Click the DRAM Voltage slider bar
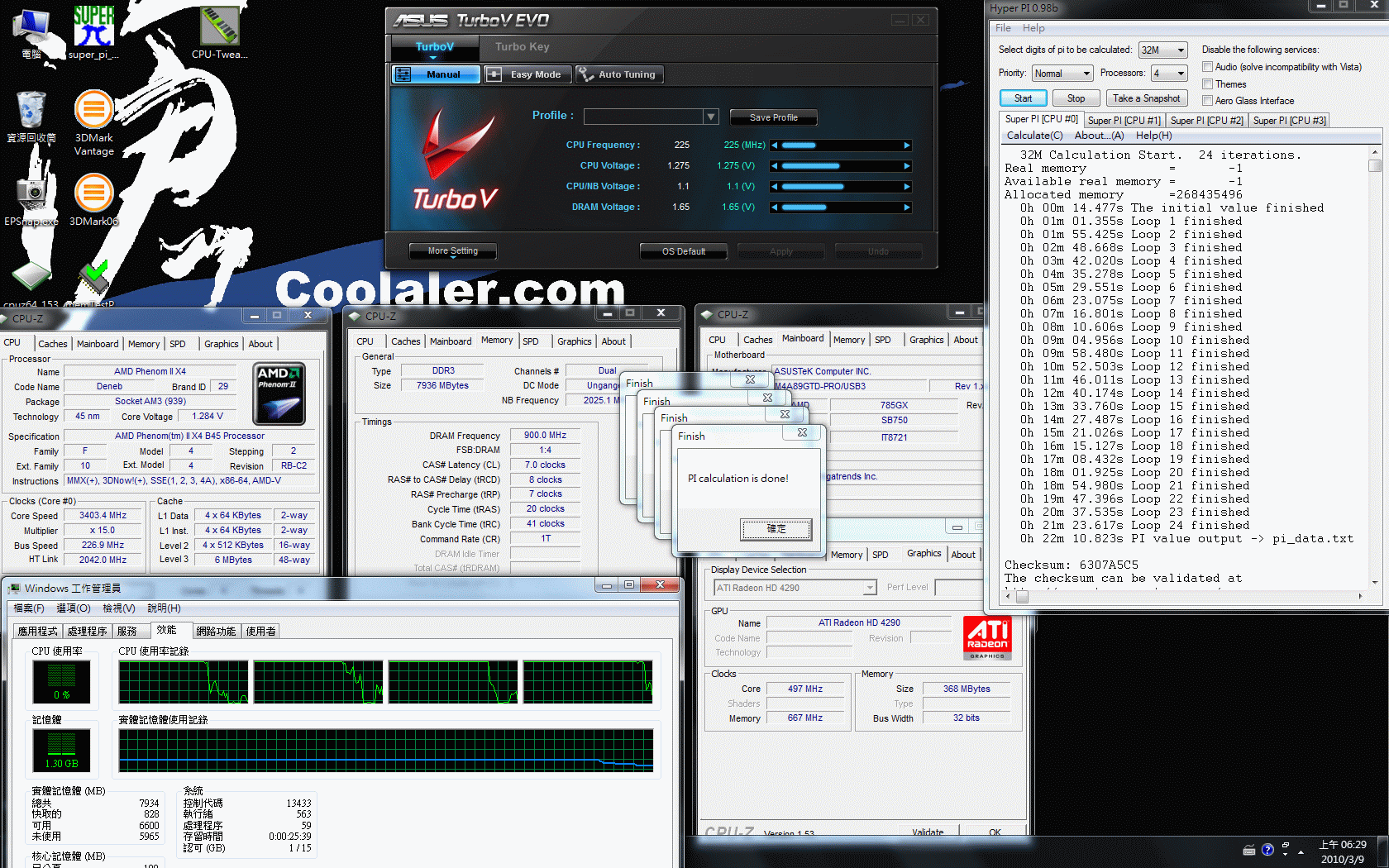The width and height of the screenshot is (1389, 868). coord(841,207)
